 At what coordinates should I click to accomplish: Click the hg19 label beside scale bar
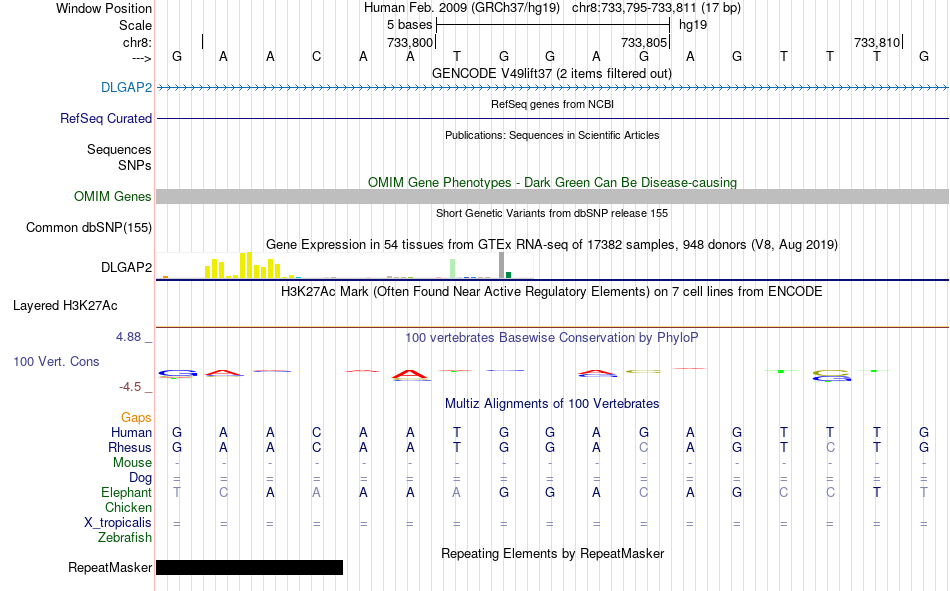(x=693, y=25)
